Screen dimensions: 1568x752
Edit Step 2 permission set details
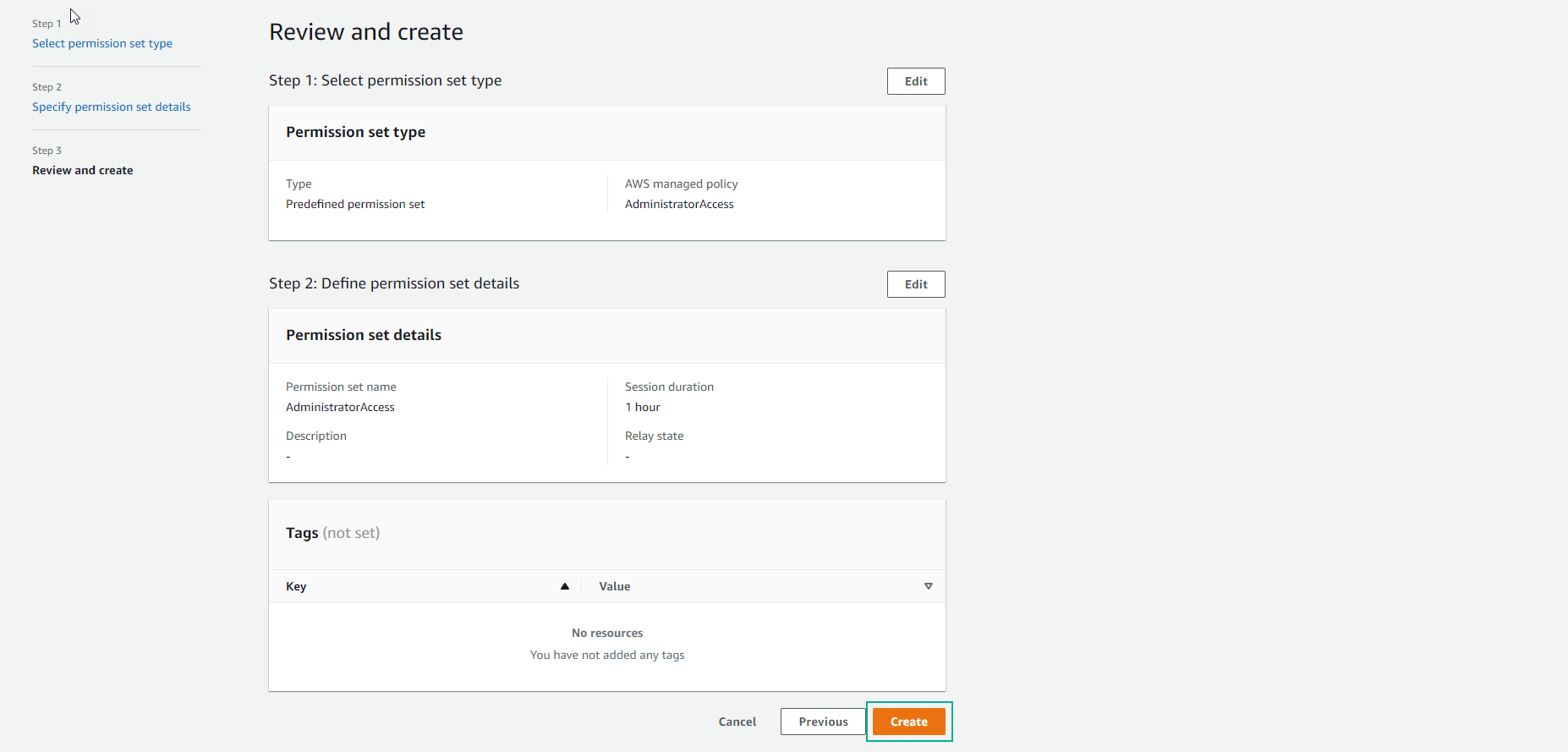click(916, 284)
